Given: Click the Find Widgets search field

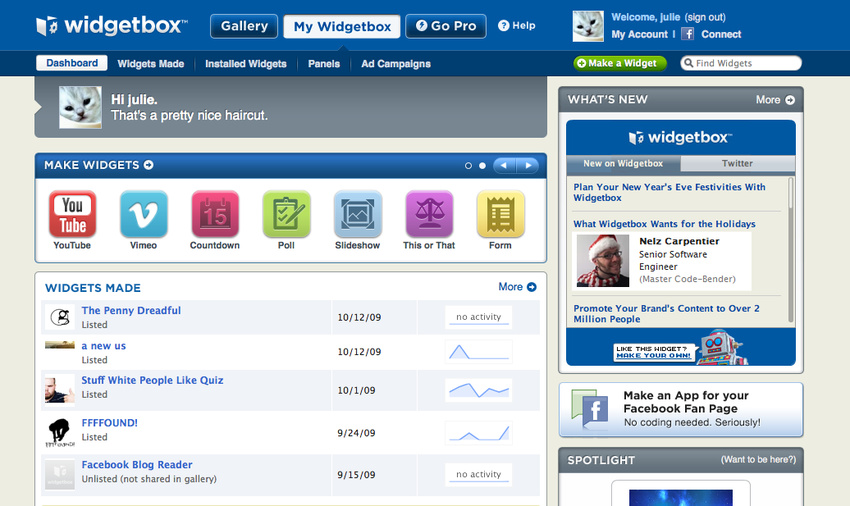Looking at the screenshot, I should [741, 63].
